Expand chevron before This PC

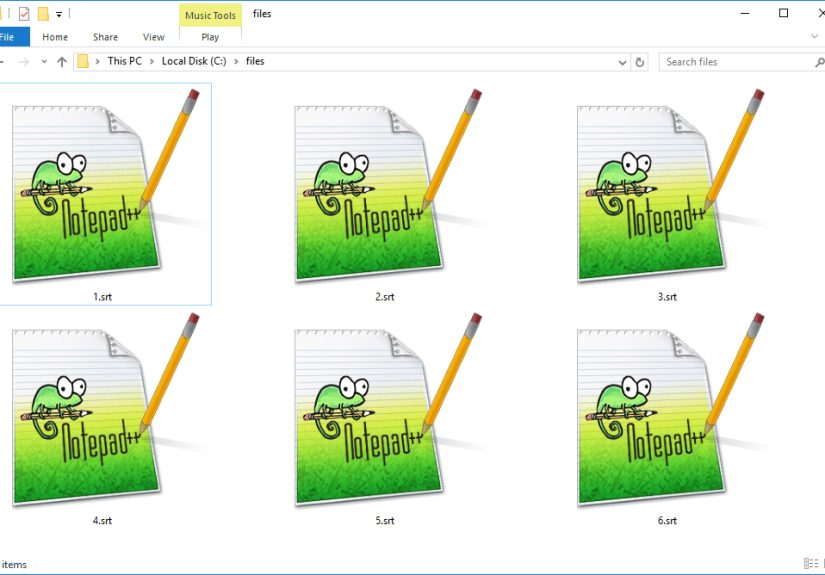pyautogui.click(x=97, y=62)
